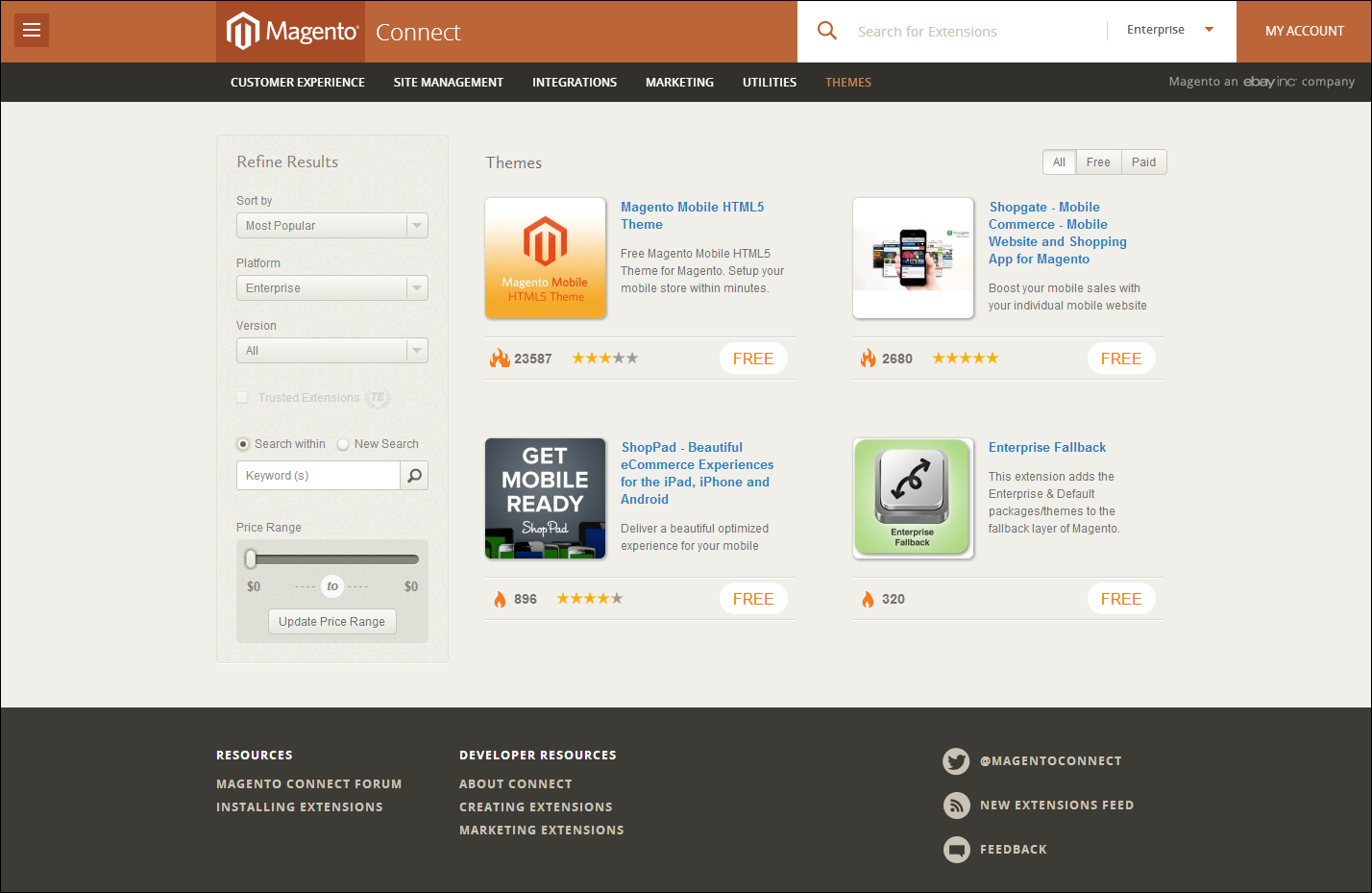
Task: Show All themes filter
Action: coord(1059,162)
